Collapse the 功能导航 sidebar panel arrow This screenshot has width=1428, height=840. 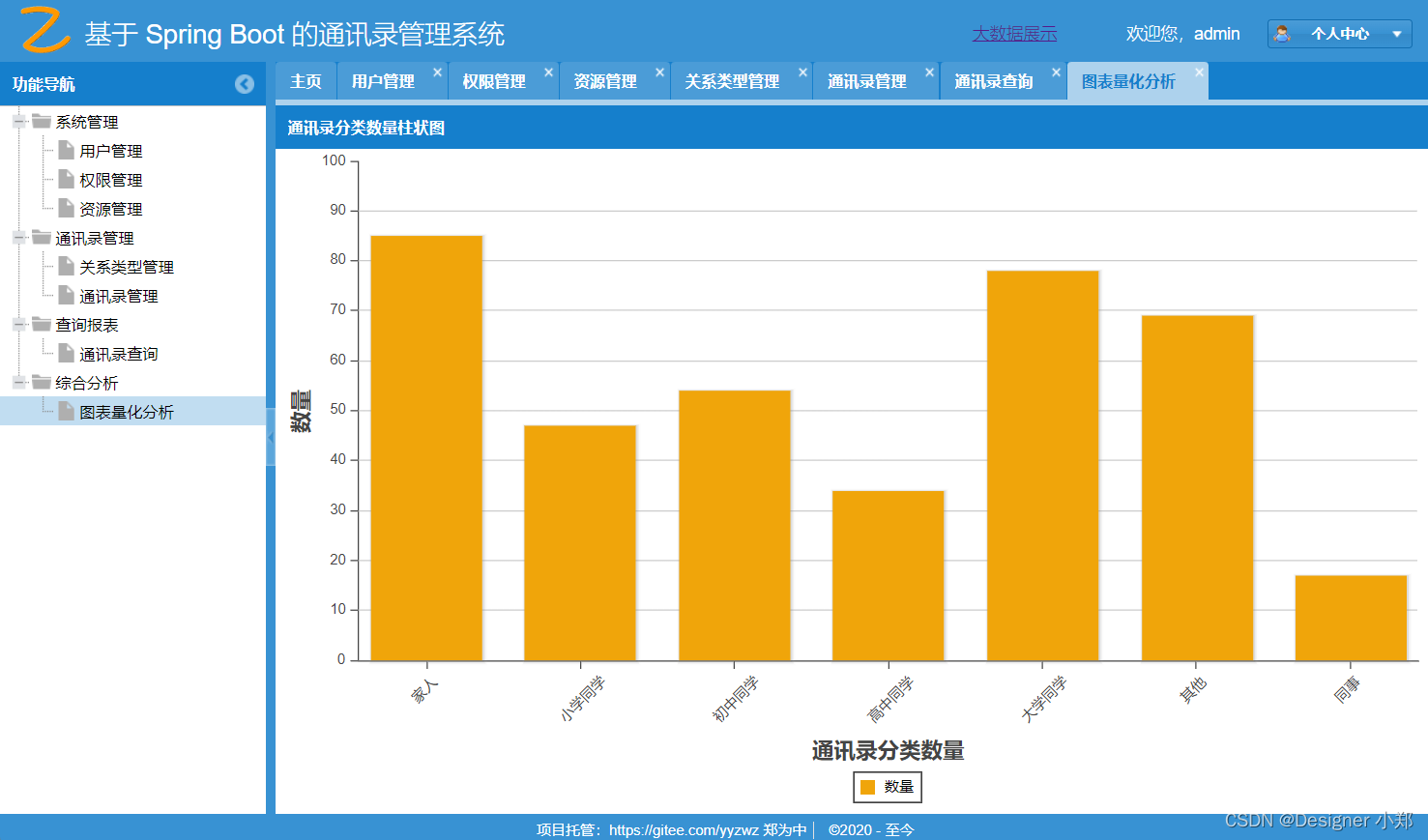[245, 84]
